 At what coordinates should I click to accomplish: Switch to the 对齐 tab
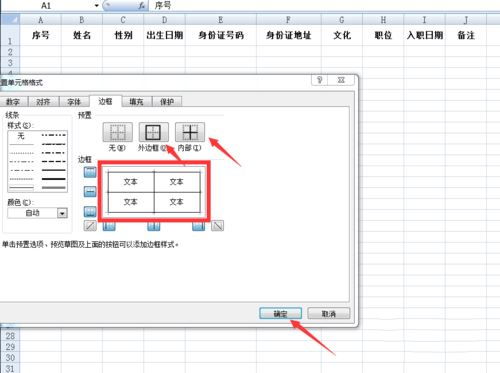pyautogui.click(x=44, y=102)
